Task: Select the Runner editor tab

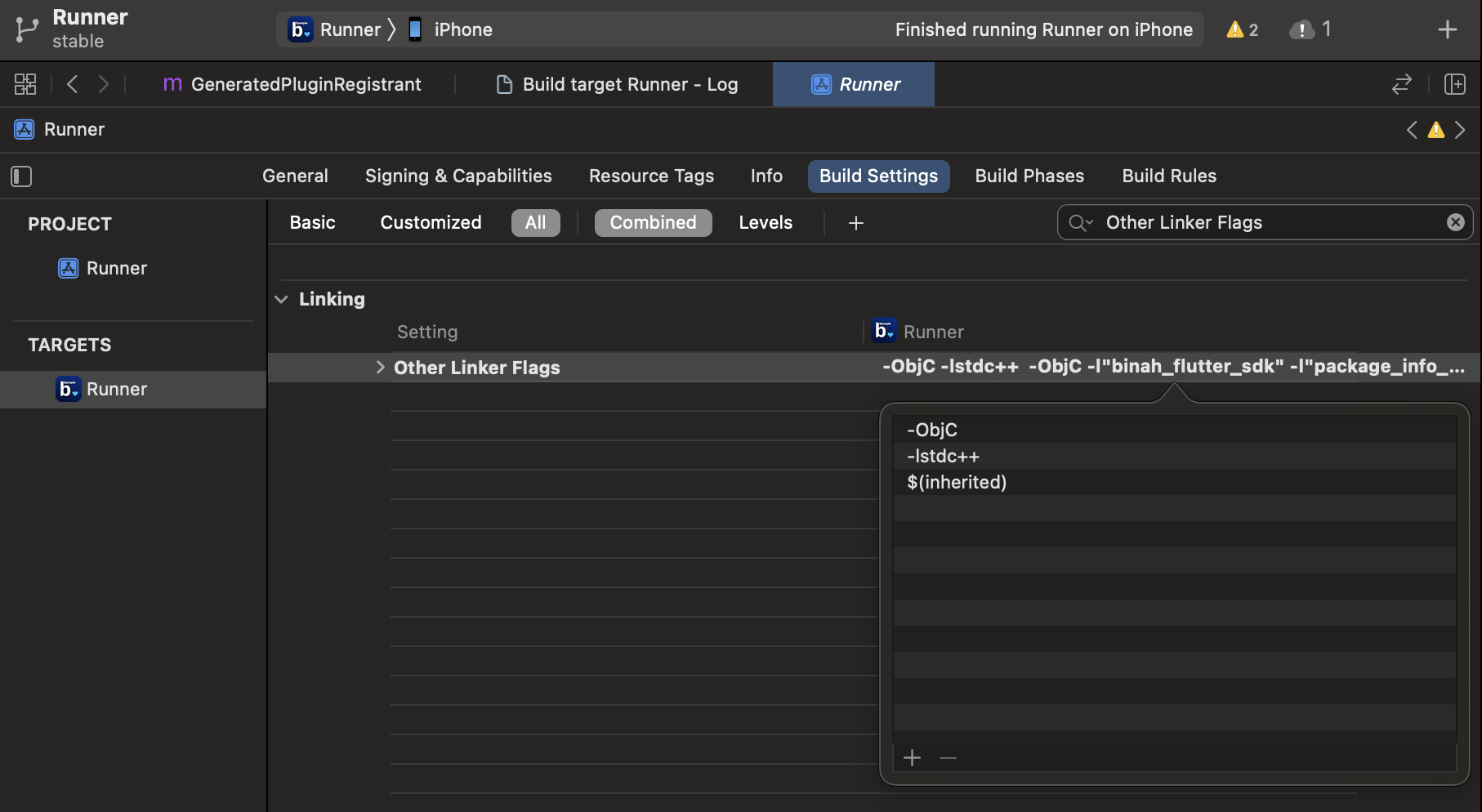Action: tap(854, 84)
